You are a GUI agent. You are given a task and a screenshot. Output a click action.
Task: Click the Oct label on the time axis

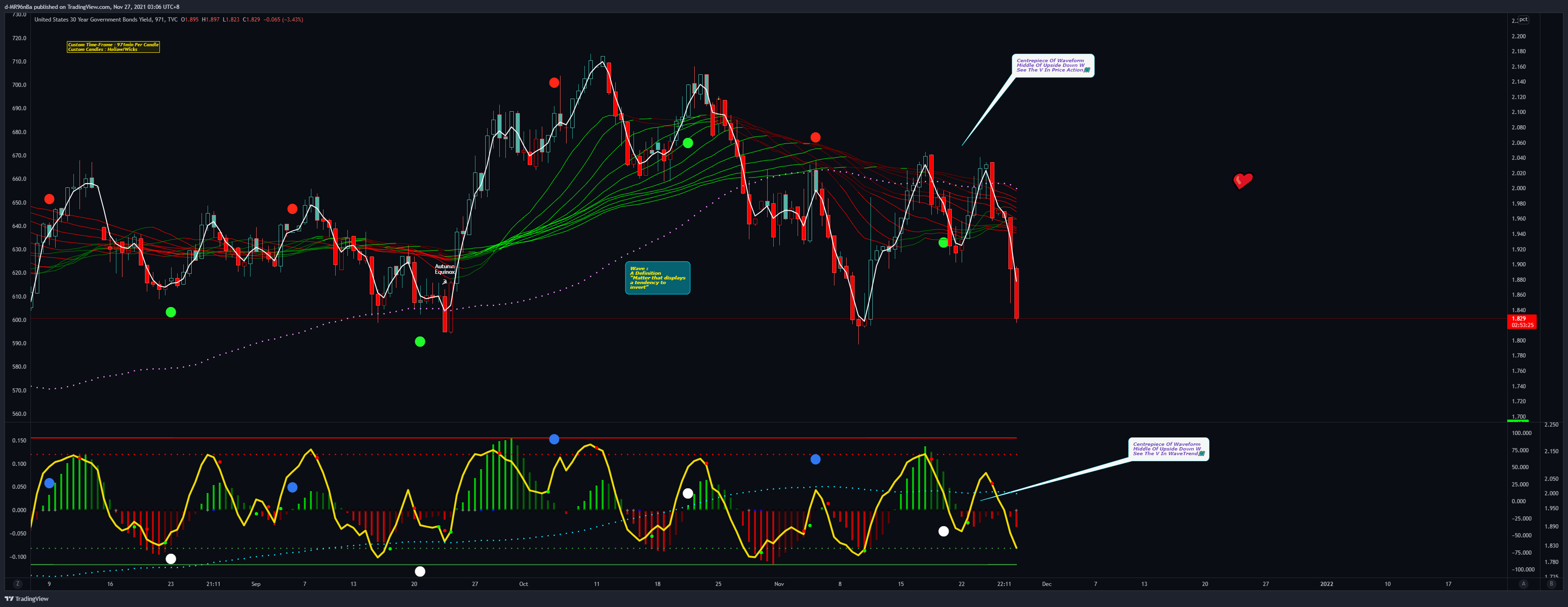pos(524,584)
